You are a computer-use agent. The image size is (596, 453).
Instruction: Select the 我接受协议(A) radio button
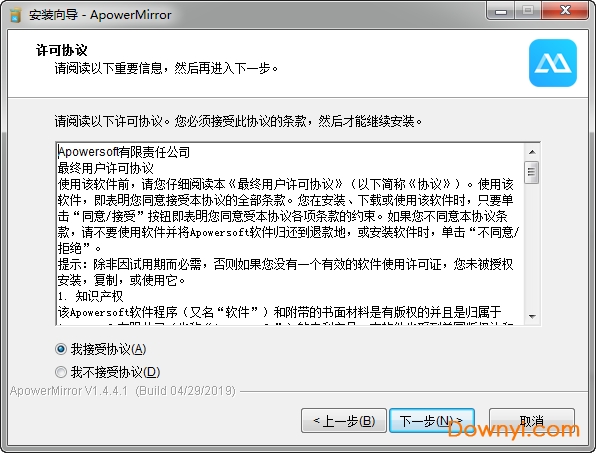tap(61, 349)
